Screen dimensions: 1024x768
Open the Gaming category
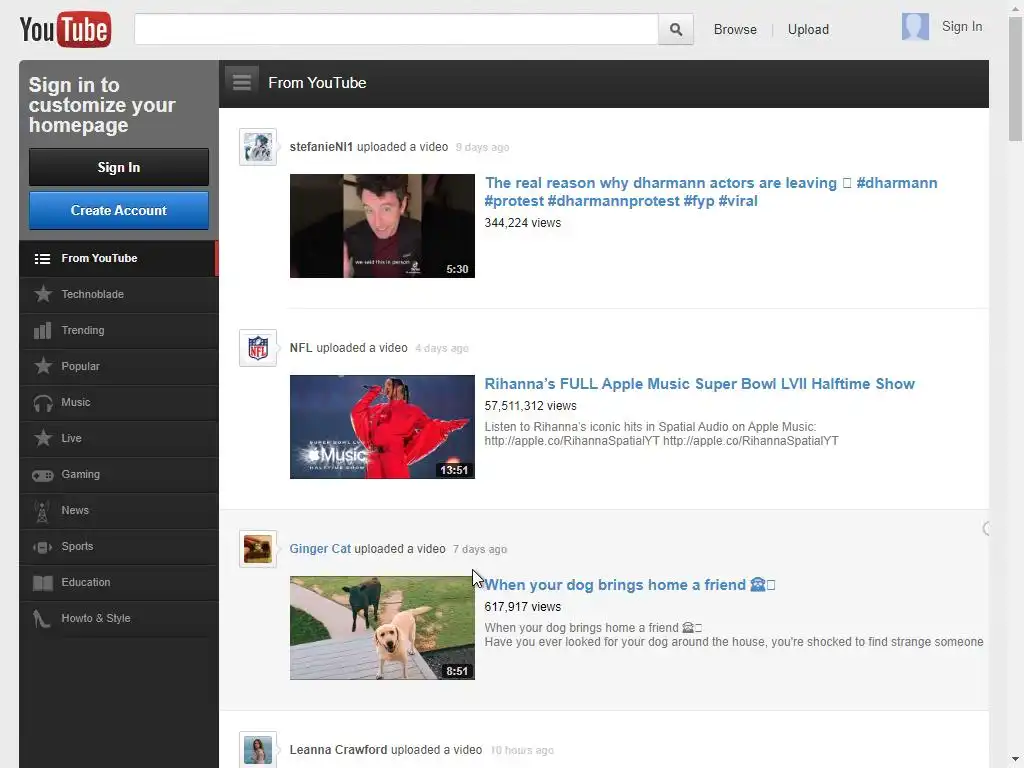coord(119,474)
